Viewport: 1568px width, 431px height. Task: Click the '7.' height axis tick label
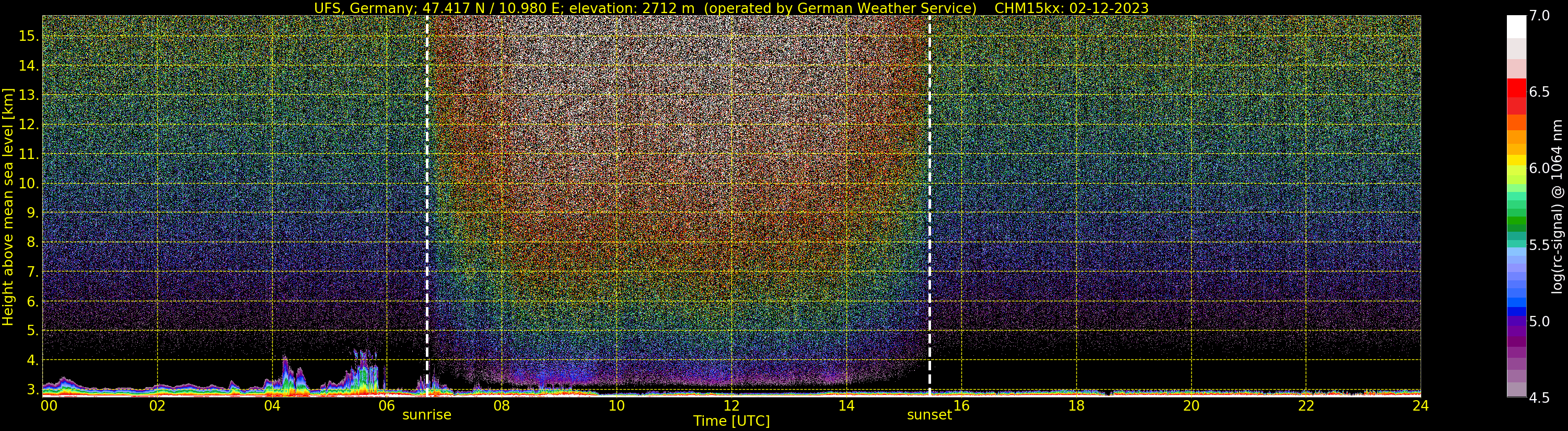(33, 272)
